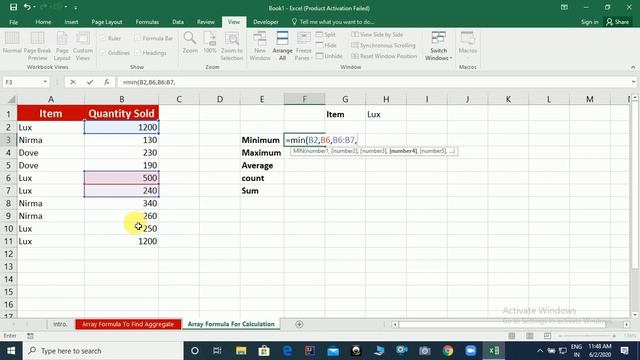Select row 8 header
The height and width of the screenshot is (360, 640).
[9, 203]
